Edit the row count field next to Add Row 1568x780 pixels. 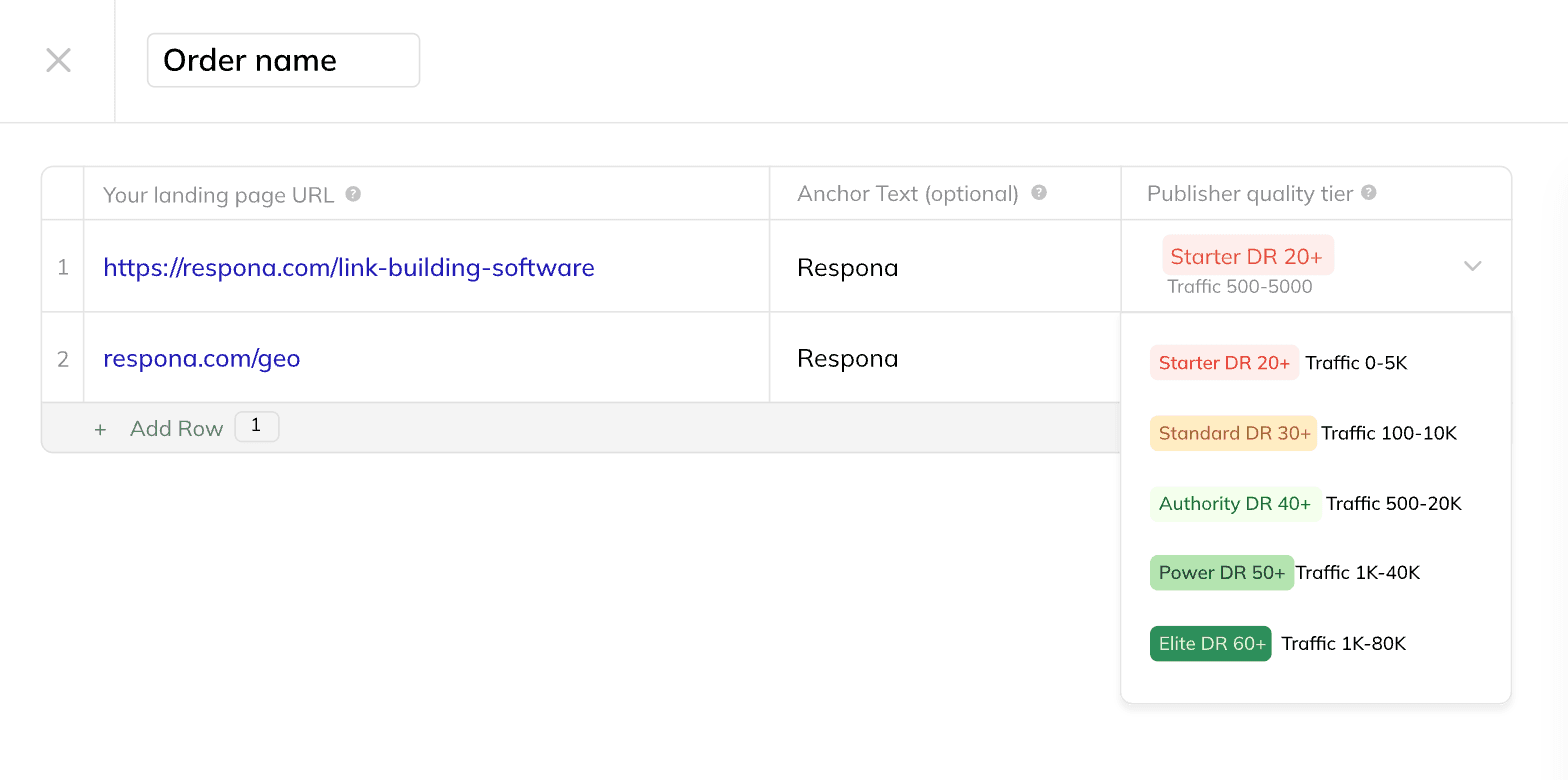point(257,427)
